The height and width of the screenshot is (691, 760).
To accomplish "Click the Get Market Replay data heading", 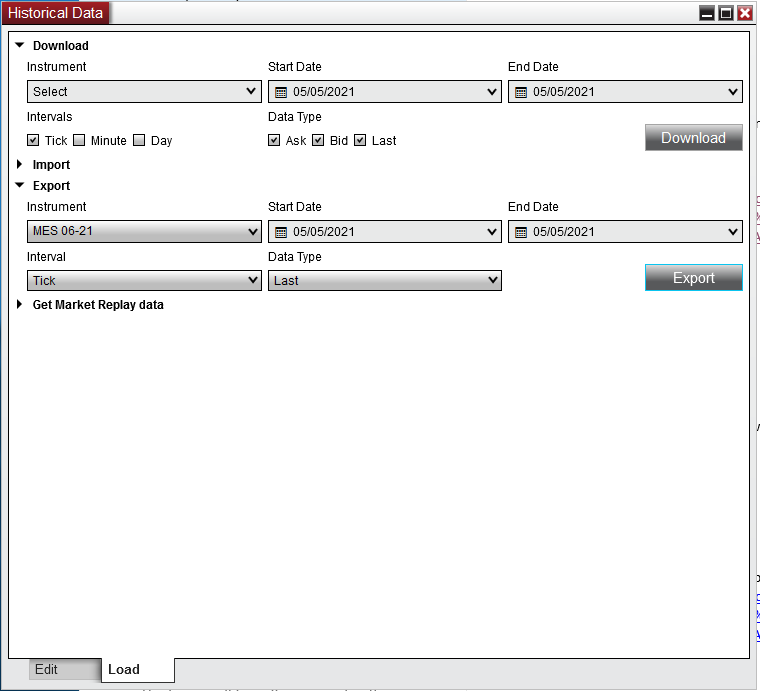I will [x=98, y=305].
